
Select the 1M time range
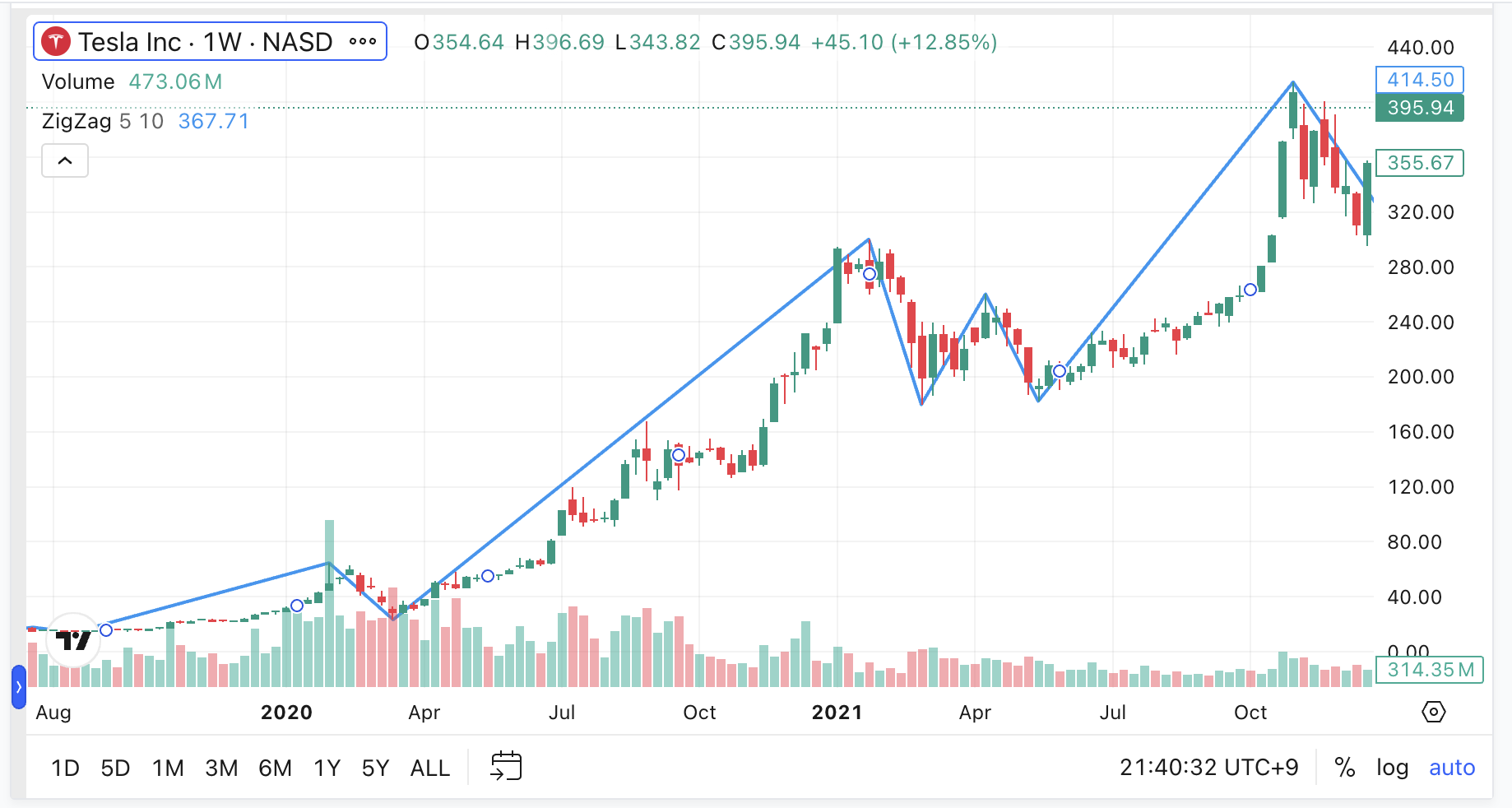[x=168, y=768]
